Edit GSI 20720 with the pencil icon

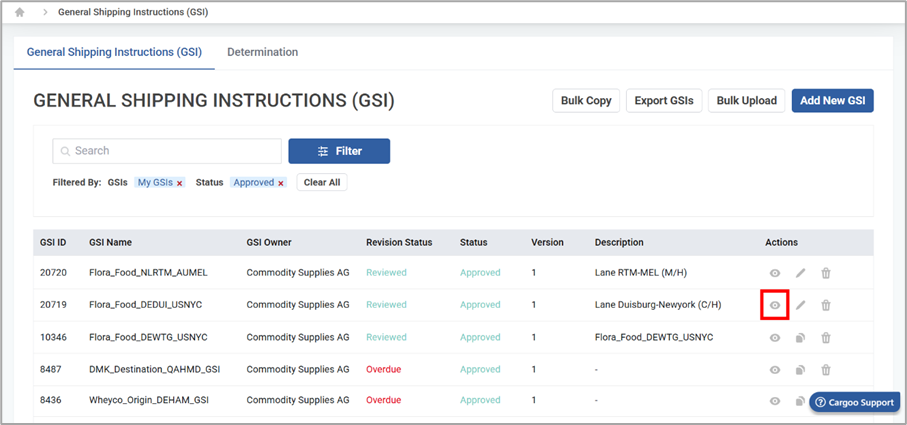pyautogui.click(x=801, y=273)
